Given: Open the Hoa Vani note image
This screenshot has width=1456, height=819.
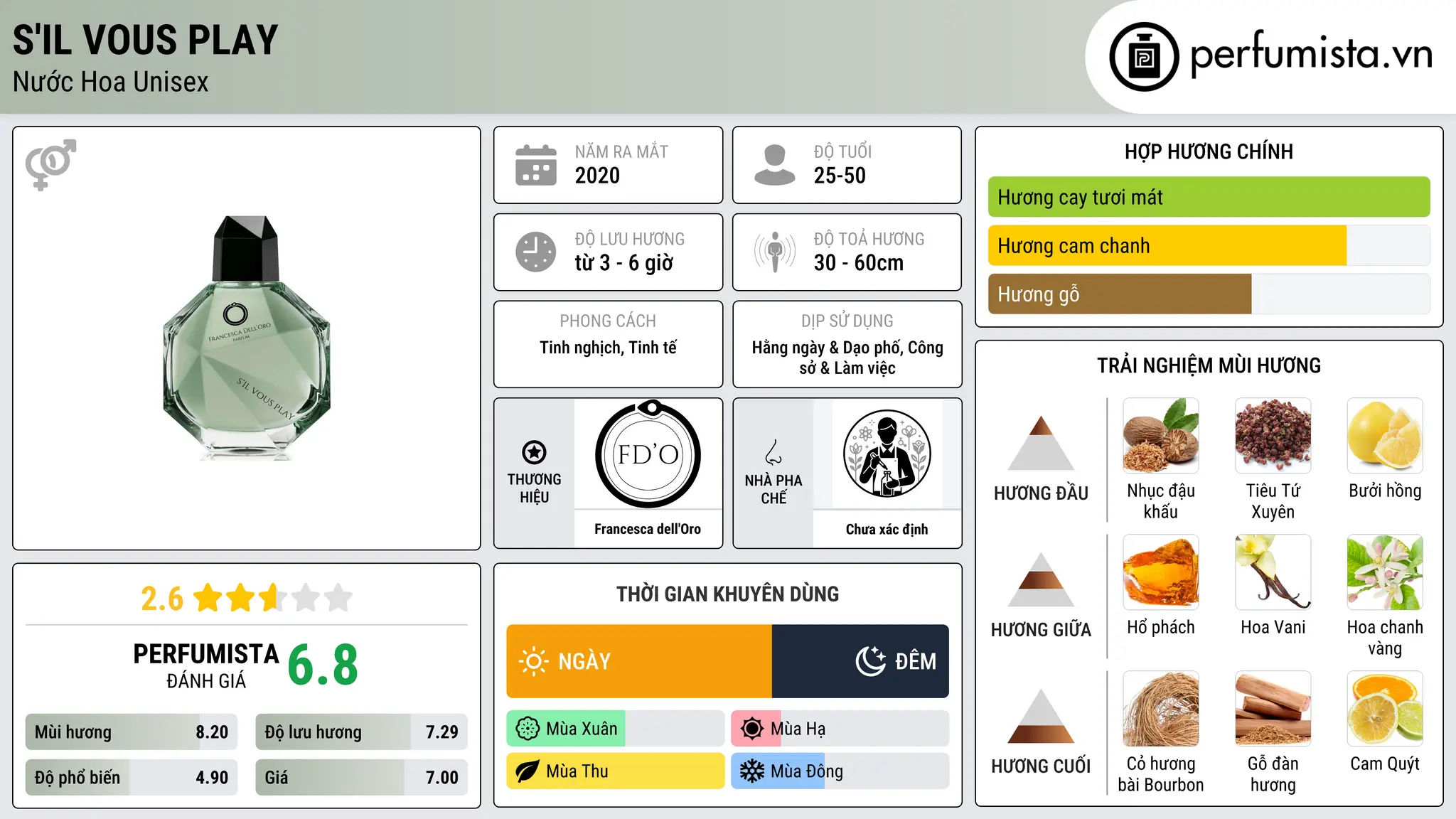Looking at the screenshot, I should tap(1273, 572).
